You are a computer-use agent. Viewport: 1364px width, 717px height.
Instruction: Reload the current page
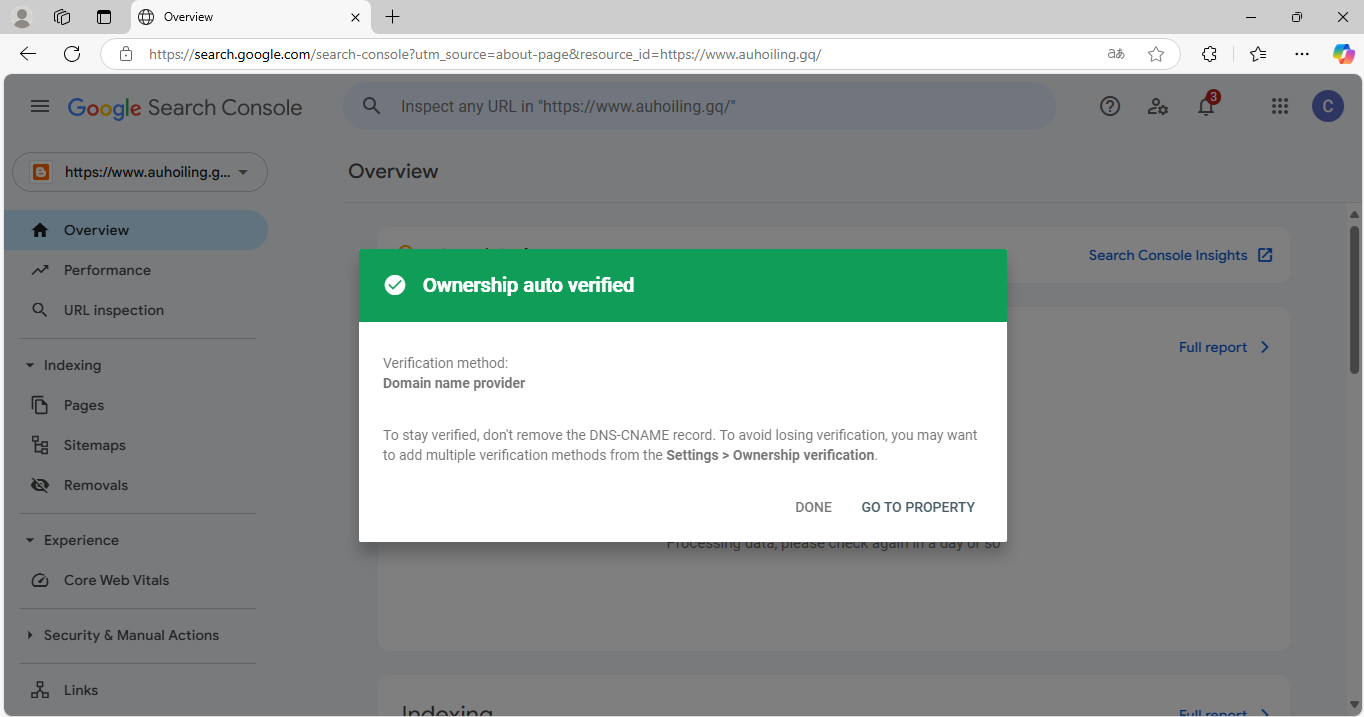pos(72,54)
